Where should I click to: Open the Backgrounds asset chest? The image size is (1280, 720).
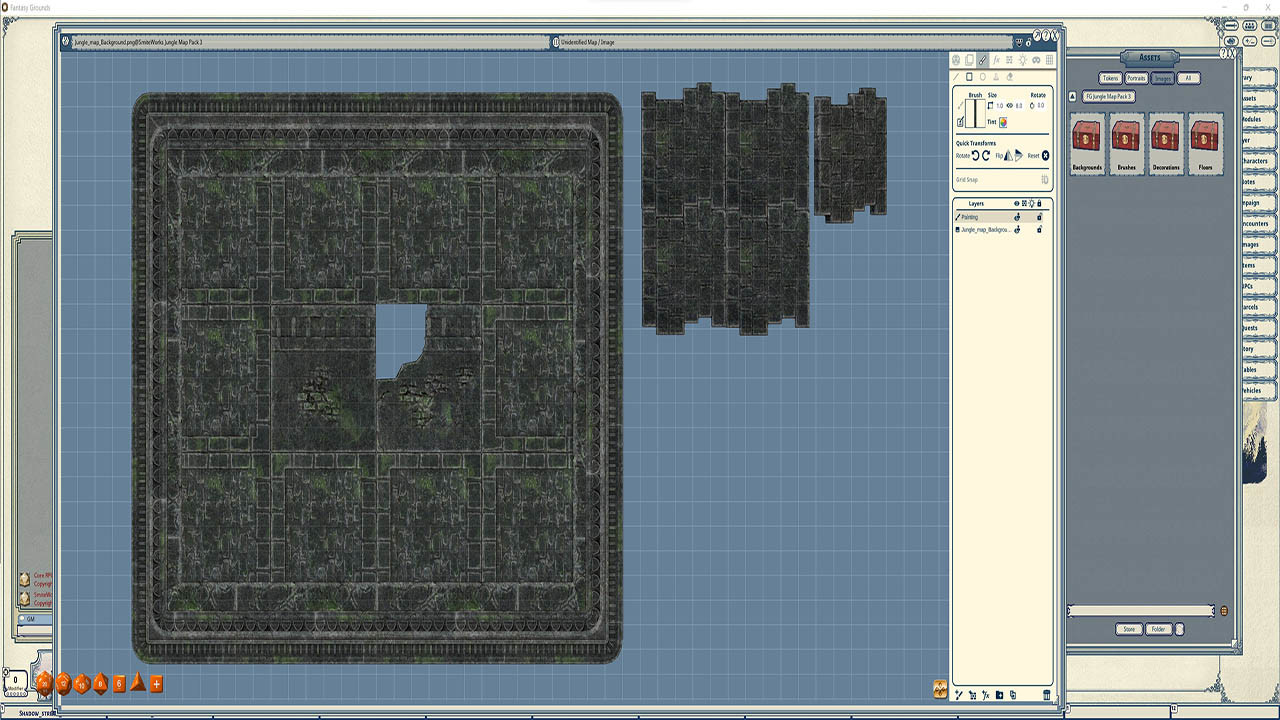1087,137
